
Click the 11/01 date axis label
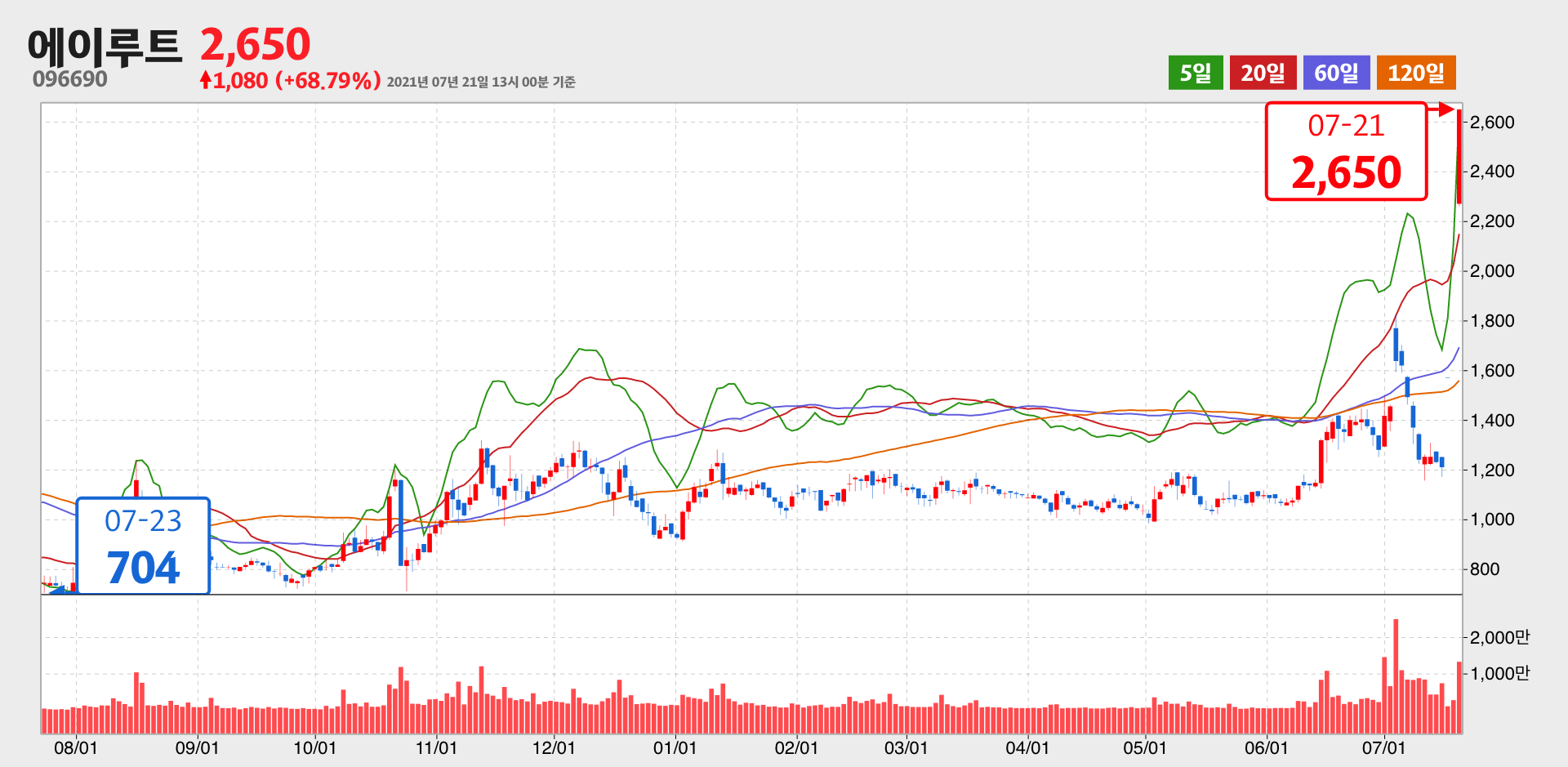point(436,748)
